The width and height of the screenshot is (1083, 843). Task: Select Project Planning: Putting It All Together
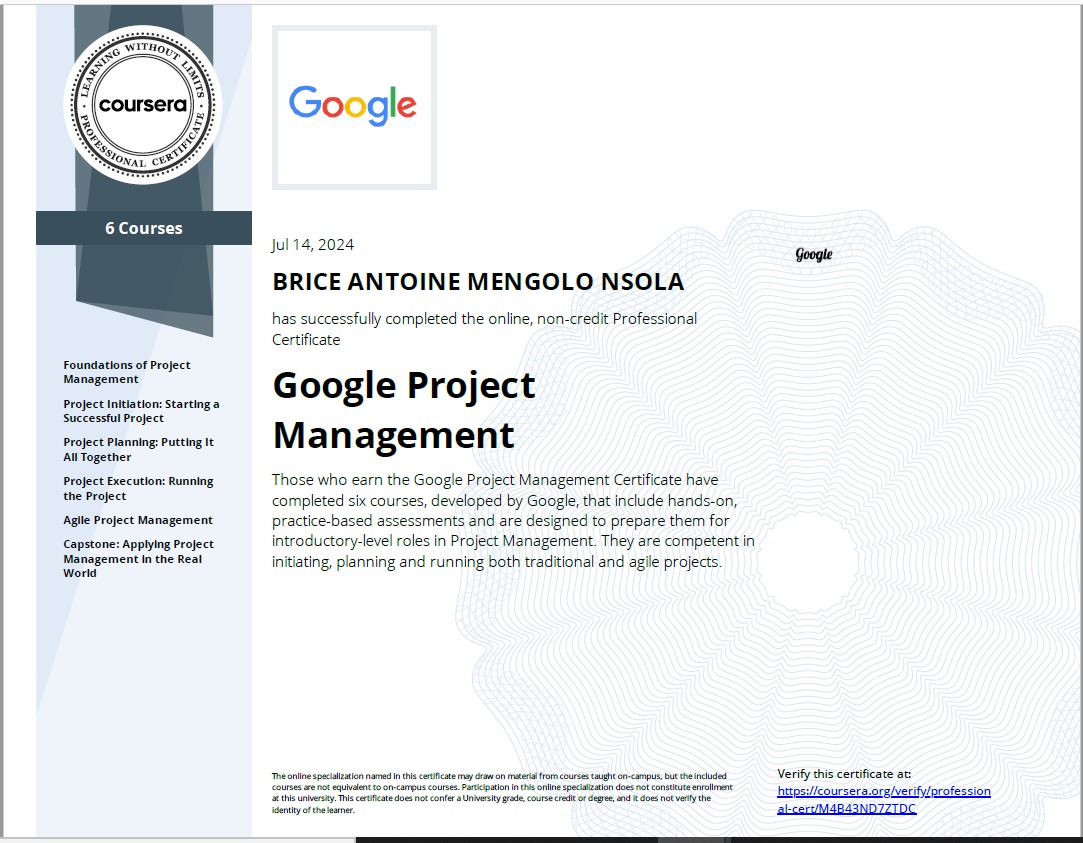click(138, 449)
